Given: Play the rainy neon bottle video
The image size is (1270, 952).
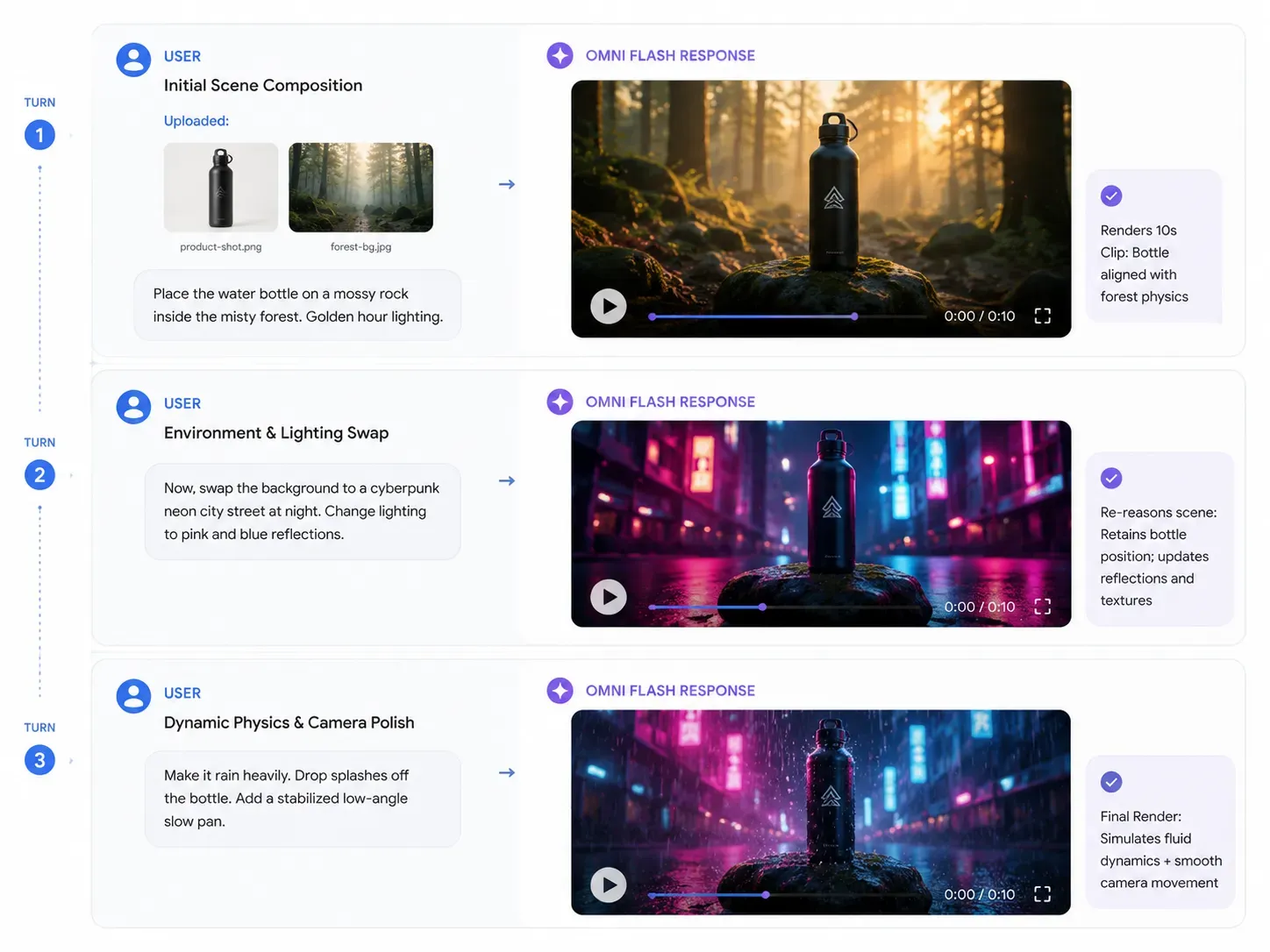Looking at the screenshot, I should (x=608, y=885).
